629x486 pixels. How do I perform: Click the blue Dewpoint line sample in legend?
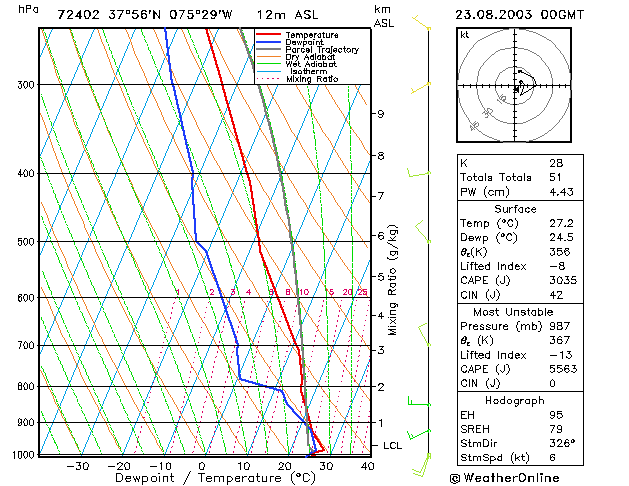268,42
